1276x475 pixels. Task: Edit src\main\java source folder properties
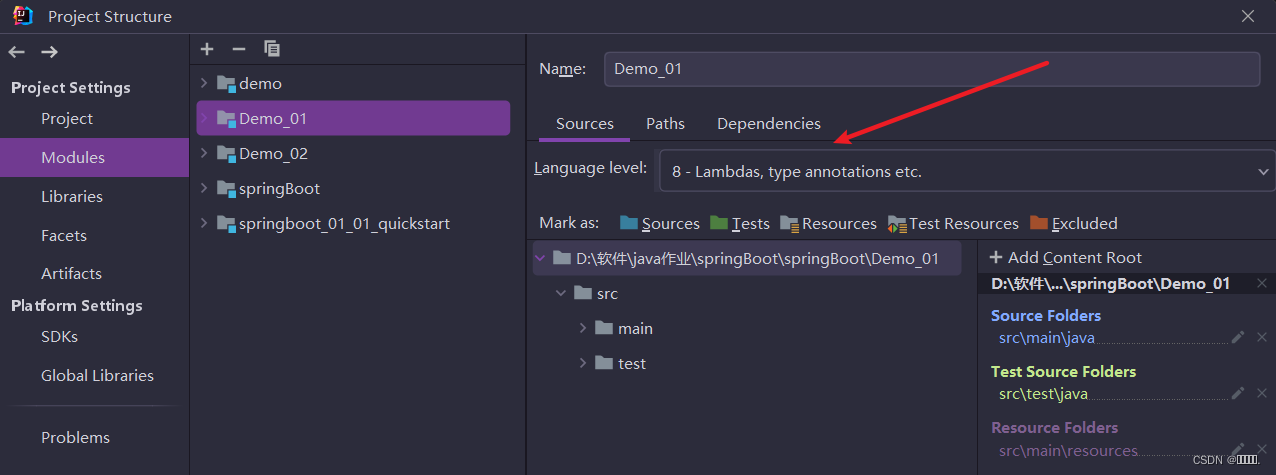[1238, 338]
